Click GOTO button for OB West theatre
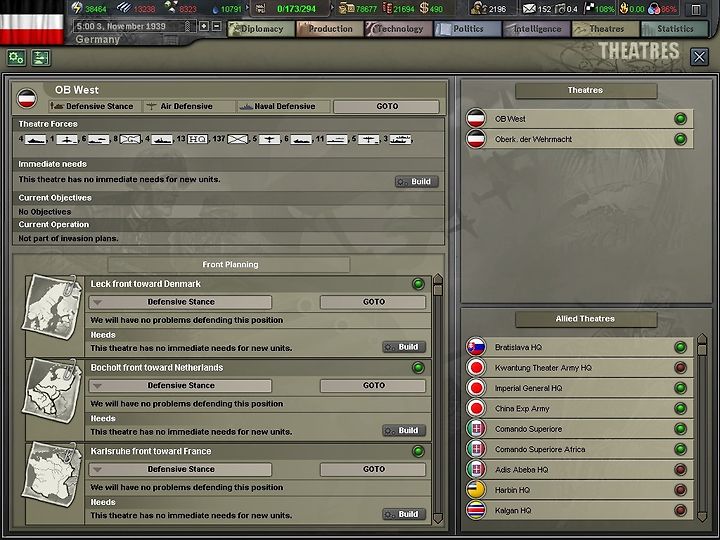The width and height of the screenshot is (720, 540). tap(387, 107)
